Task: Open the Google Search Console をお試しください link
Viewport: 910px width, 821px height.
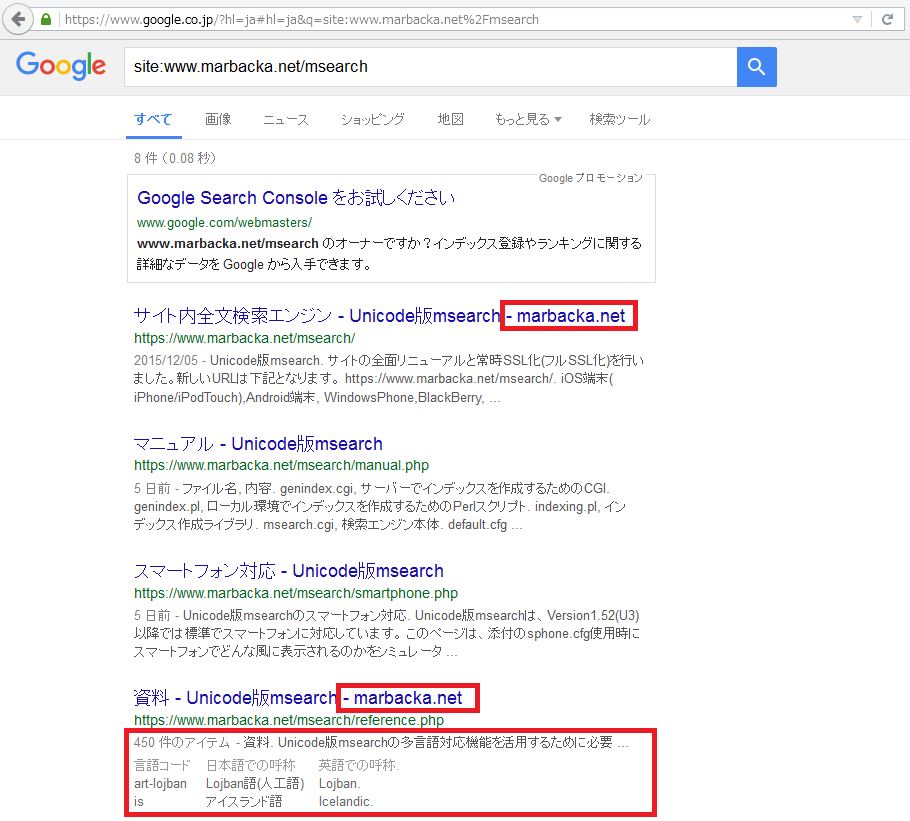Action: 296,198
